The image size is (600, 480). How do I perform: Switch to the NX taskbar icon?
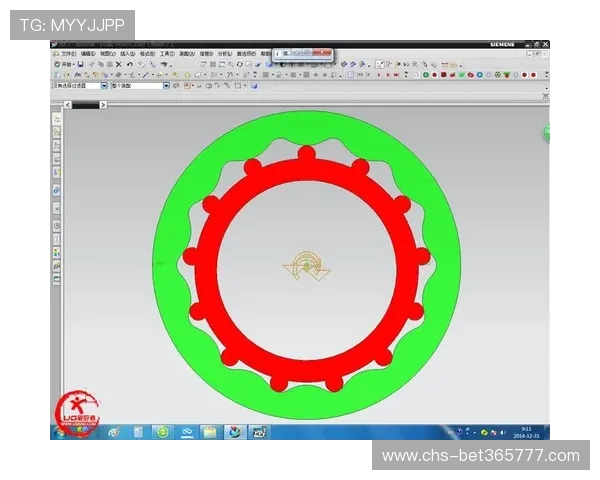235,432
